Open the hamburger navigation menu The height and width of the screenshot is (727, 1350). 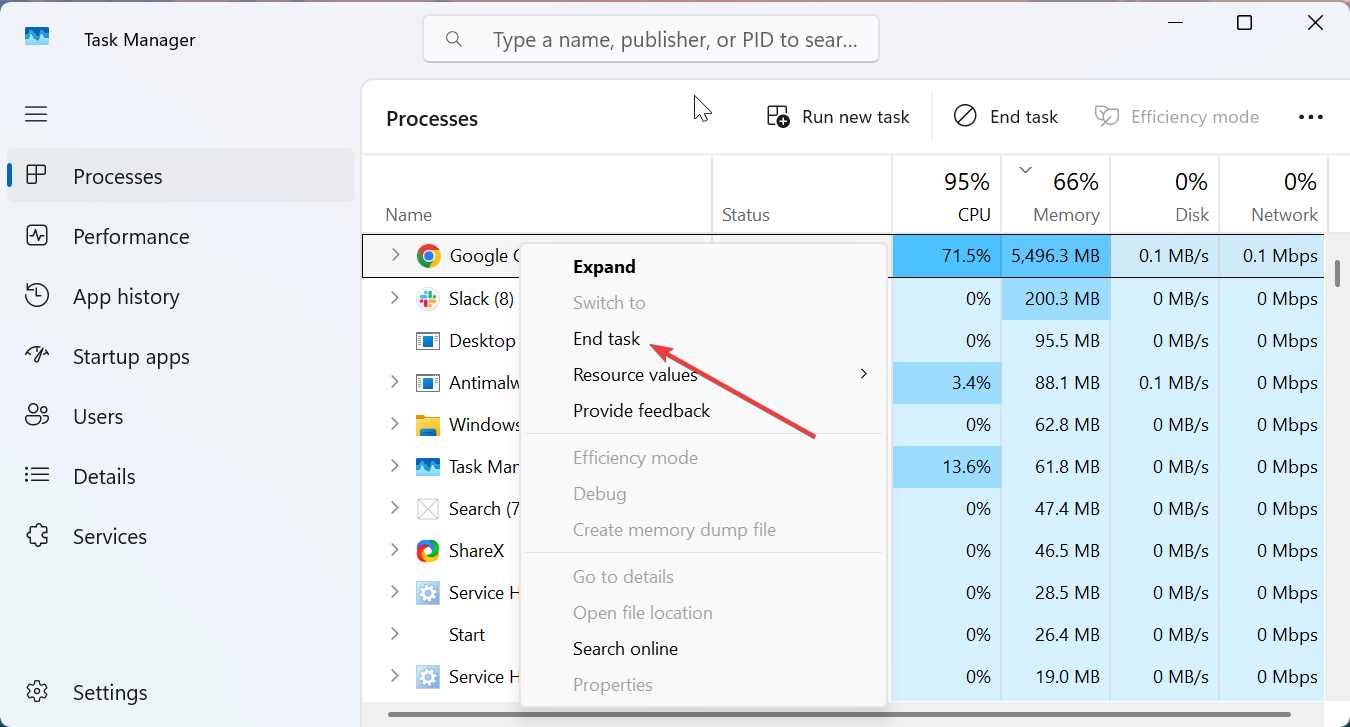point(36,114)
